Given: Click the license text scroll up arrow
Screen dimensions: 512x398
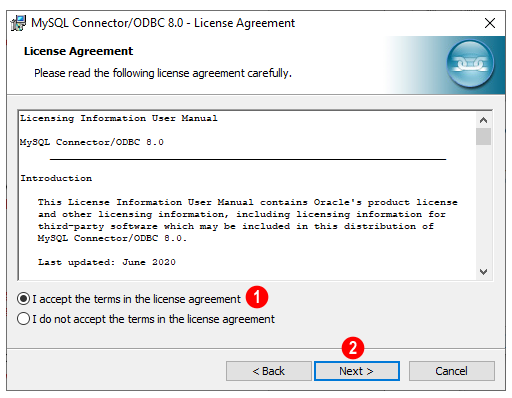Looking at the screenshot, I should 483,120.
